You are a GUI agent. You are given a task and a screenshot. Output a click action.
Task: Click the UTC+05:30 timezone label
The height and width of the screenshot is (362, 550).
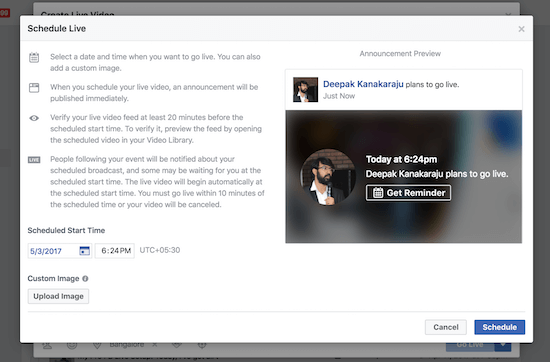160,250
